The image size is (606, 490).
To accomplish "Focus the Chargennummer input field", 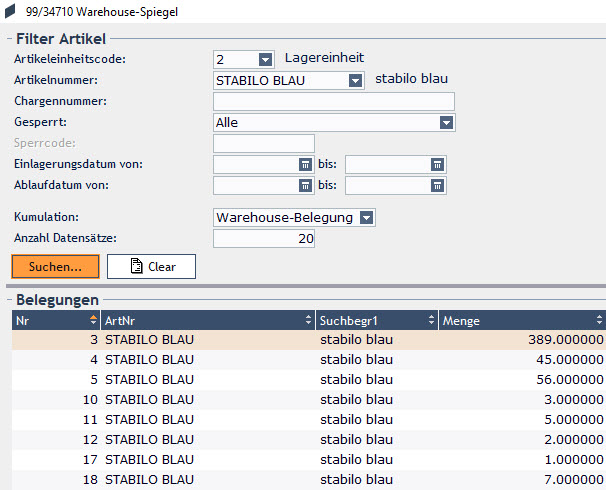I will coord(334,102).
